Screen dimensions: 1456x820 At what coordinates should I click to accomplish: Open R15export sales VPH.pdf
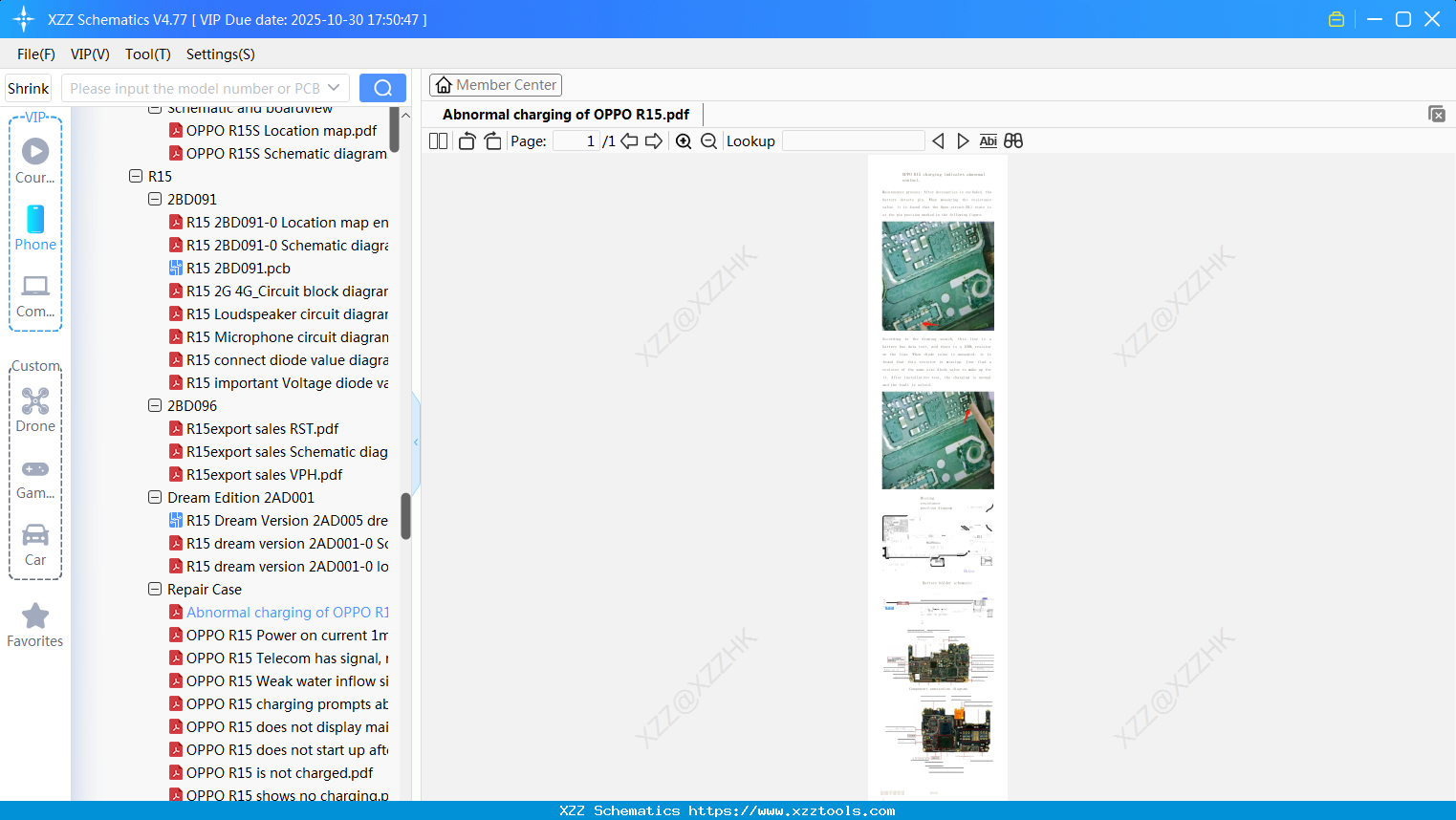pyautogui.click(x=255, y=474)
